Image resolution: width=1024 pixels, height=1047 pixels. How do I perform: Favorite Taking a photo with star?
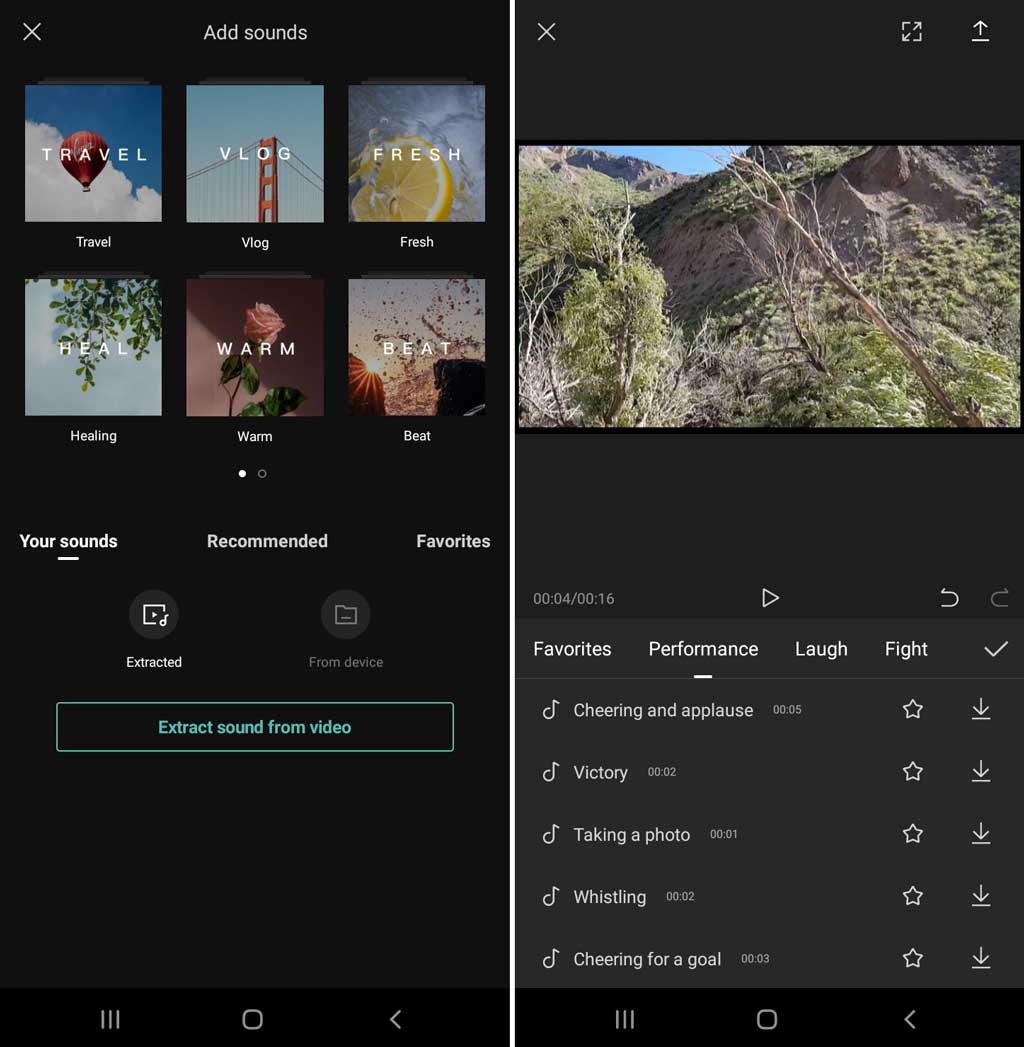[x=913, y=833]
